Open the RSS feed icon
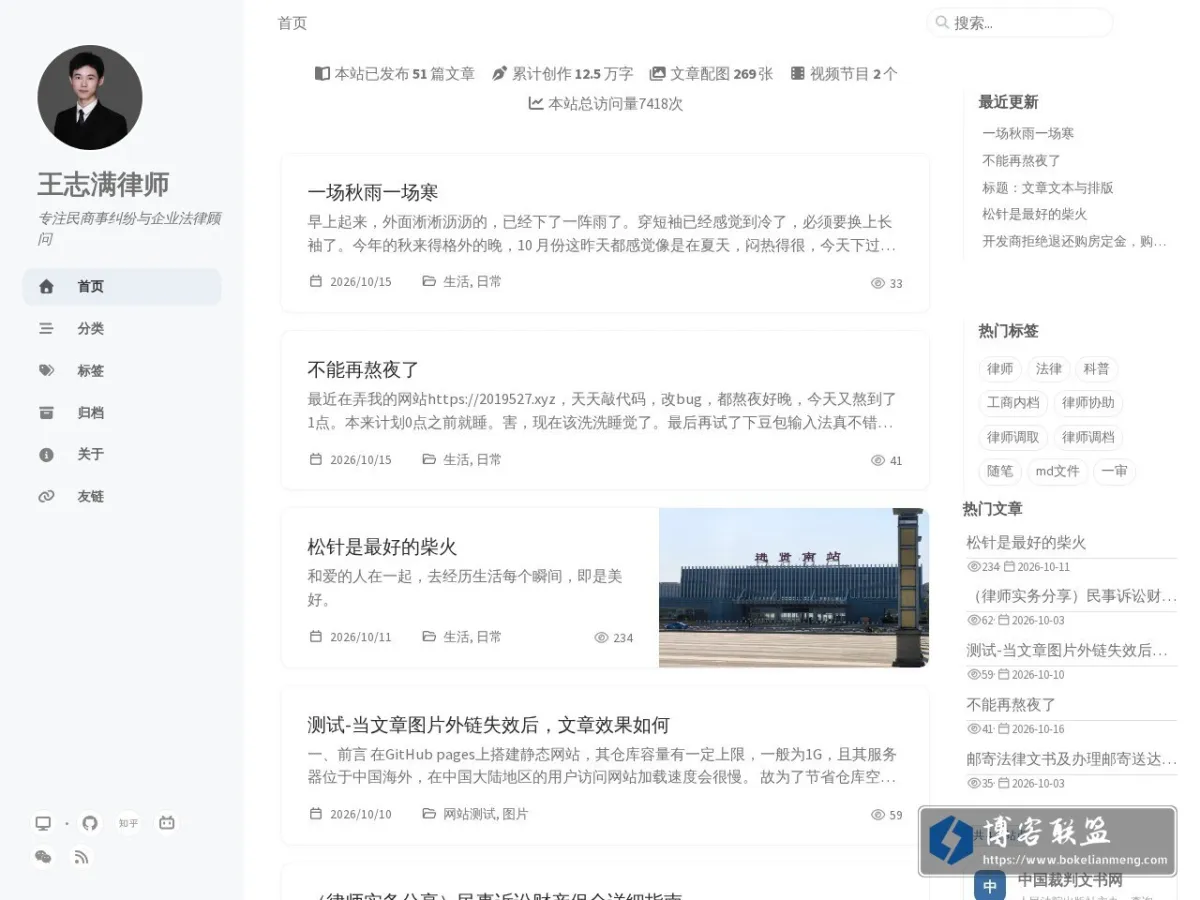Screen dimensions: 1200x900 [x=82, y=857]
